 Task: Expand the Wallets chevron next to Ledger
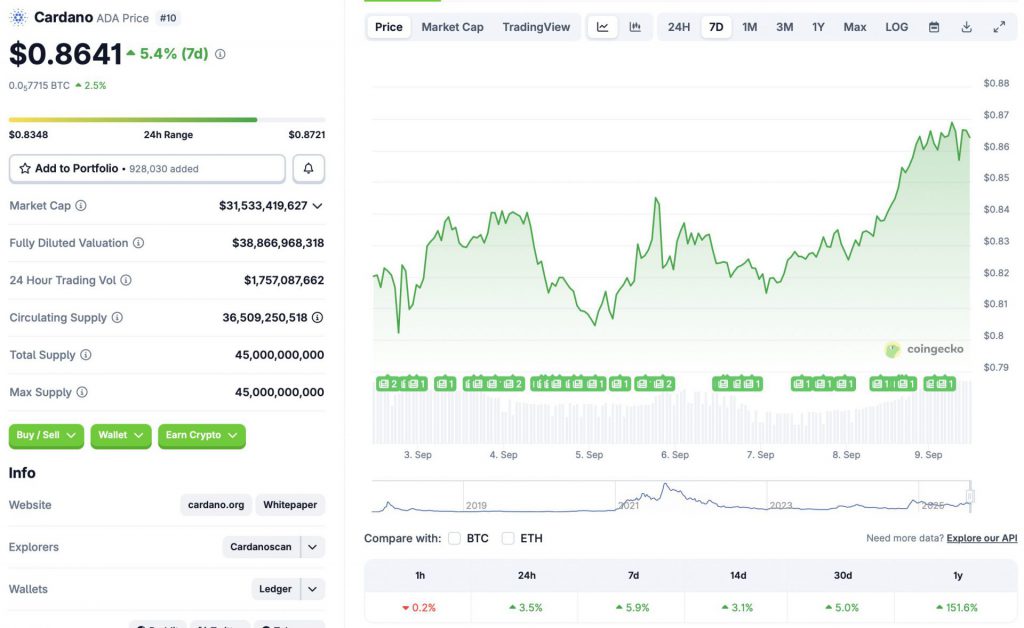[x=313, y=589]
